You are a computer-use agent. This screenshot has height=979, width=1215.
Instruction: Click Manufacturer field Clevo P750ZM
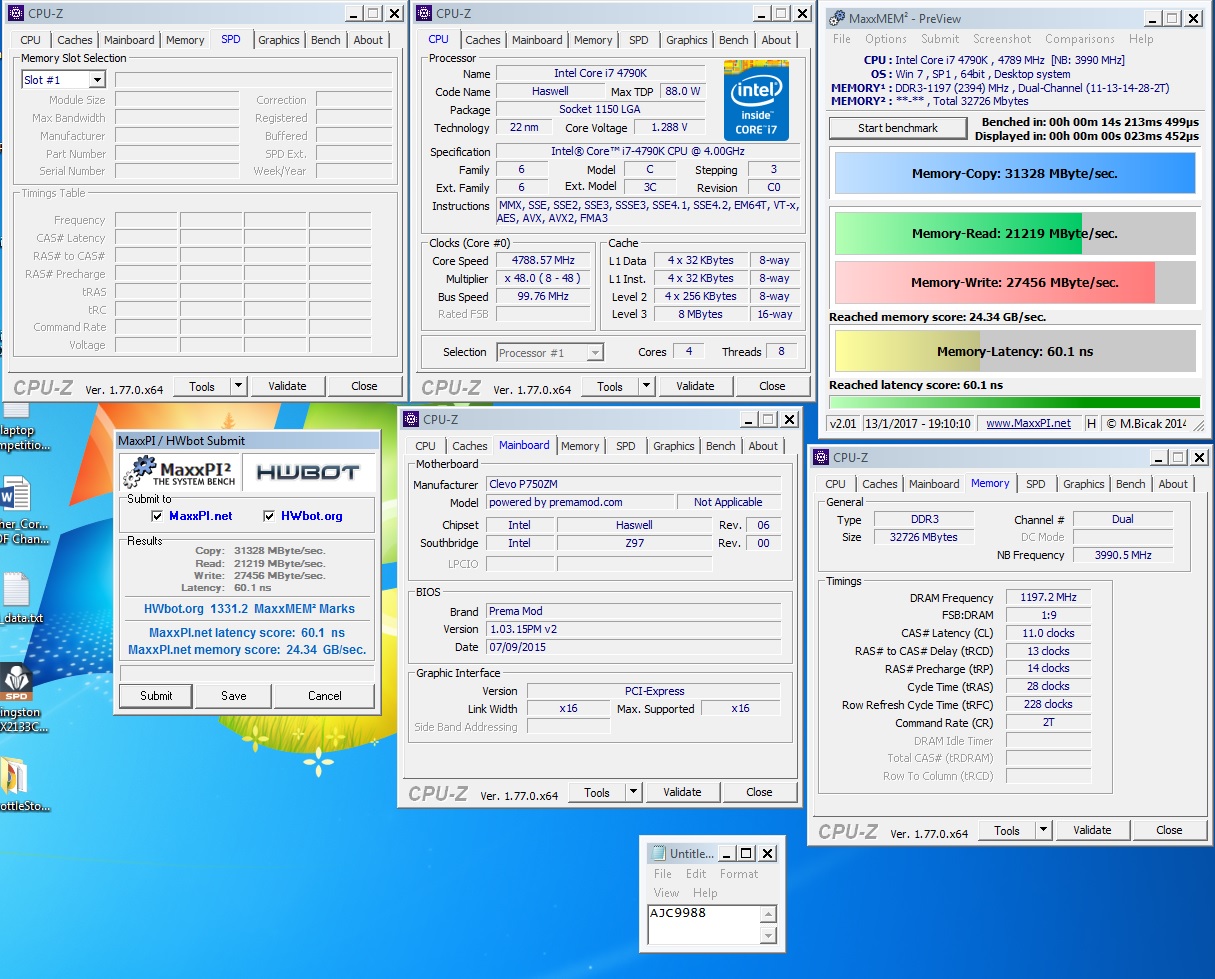633,484
